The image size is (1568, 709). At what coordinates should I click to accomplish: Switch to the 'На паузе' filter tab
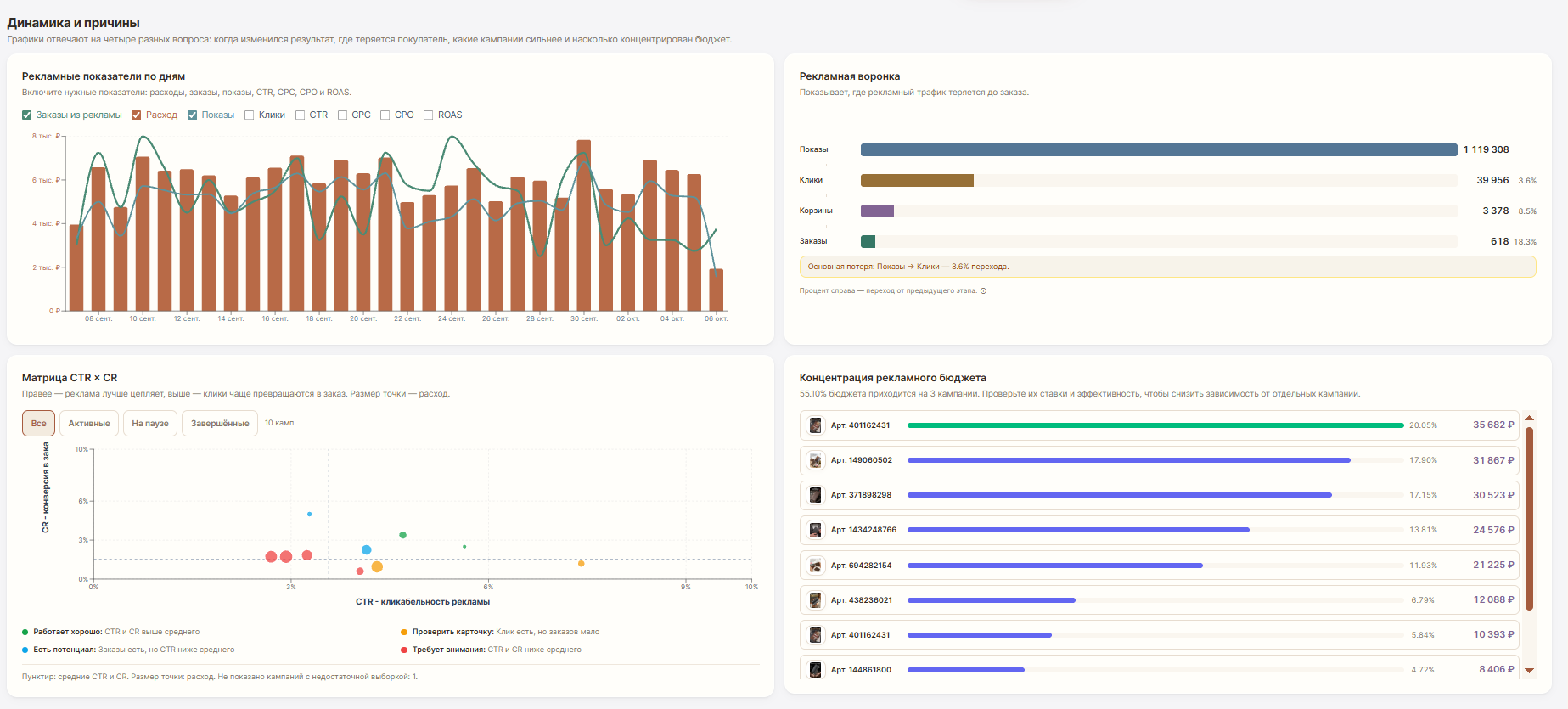pos(150,424)
